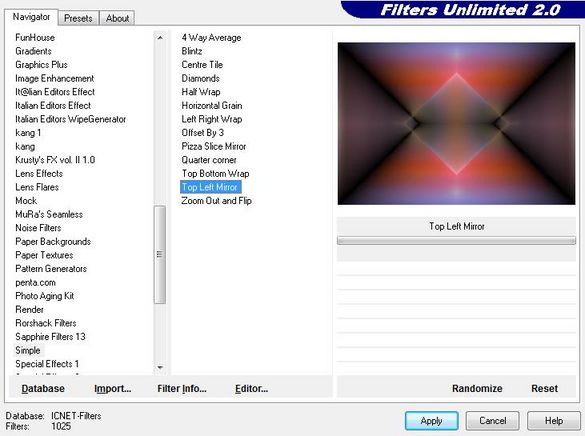585x436 pixels.
Task: Select Graphics Plus category
Action: pos(41,65)
